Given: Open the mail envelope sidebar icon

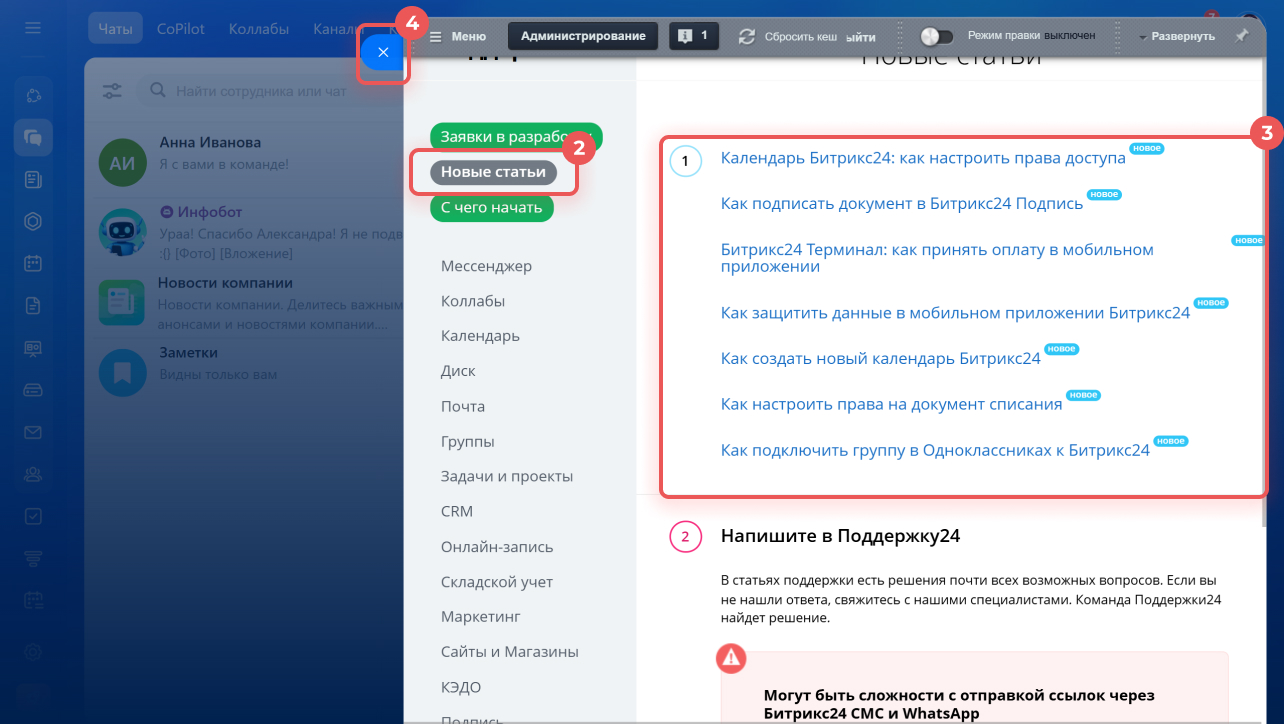Looking at the screenshot, I should (x=33, y=432).
